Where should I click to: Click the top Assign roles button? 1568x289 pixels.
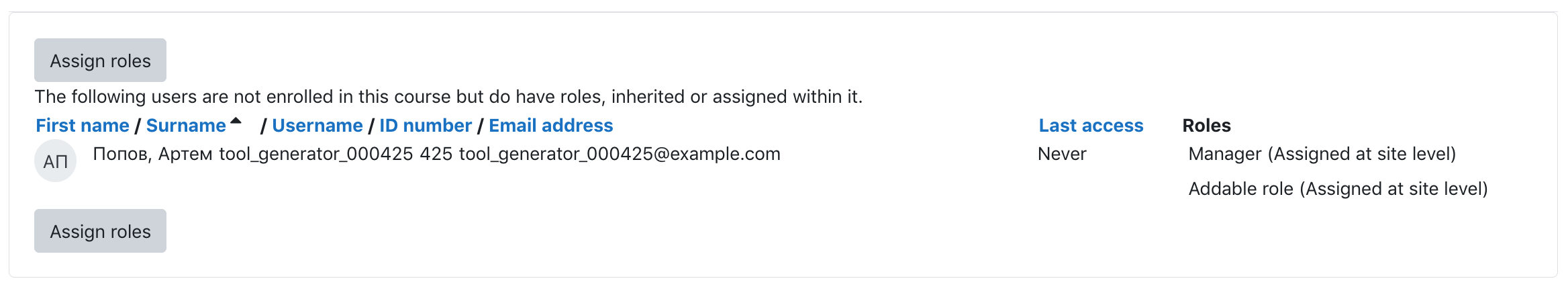tap(100, 60)
